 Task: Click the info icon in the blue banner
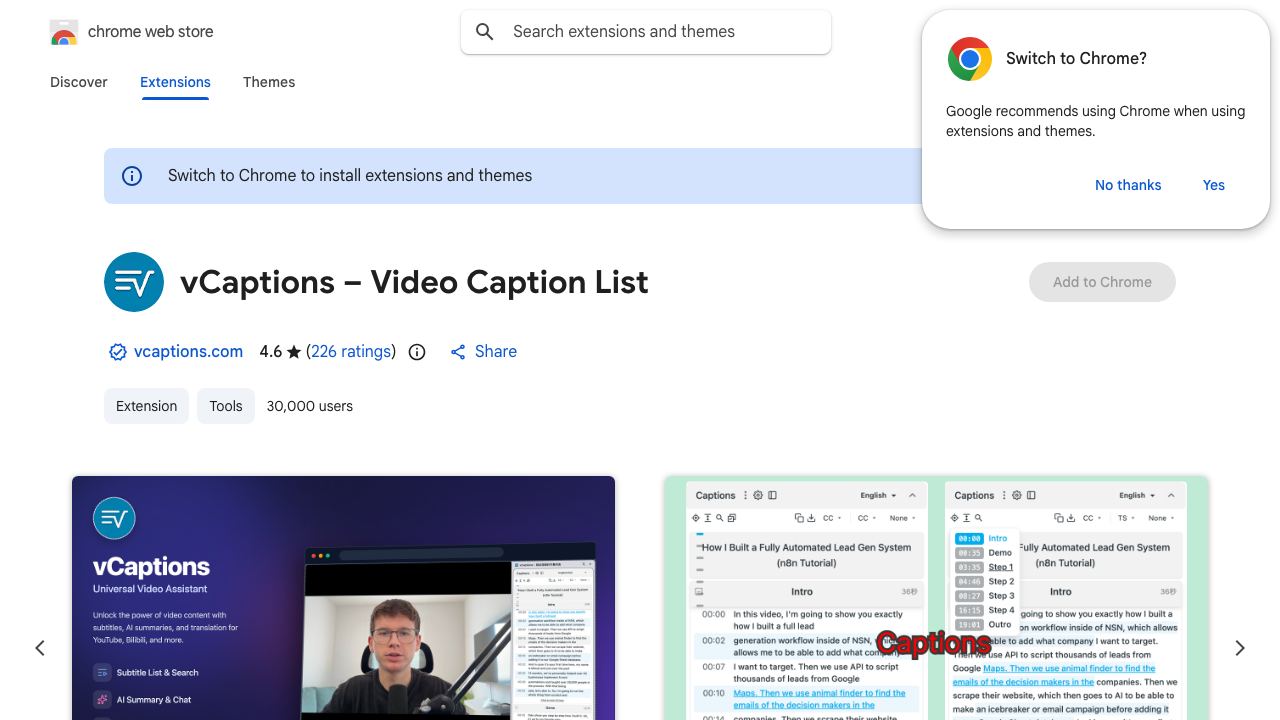[132, 176]
